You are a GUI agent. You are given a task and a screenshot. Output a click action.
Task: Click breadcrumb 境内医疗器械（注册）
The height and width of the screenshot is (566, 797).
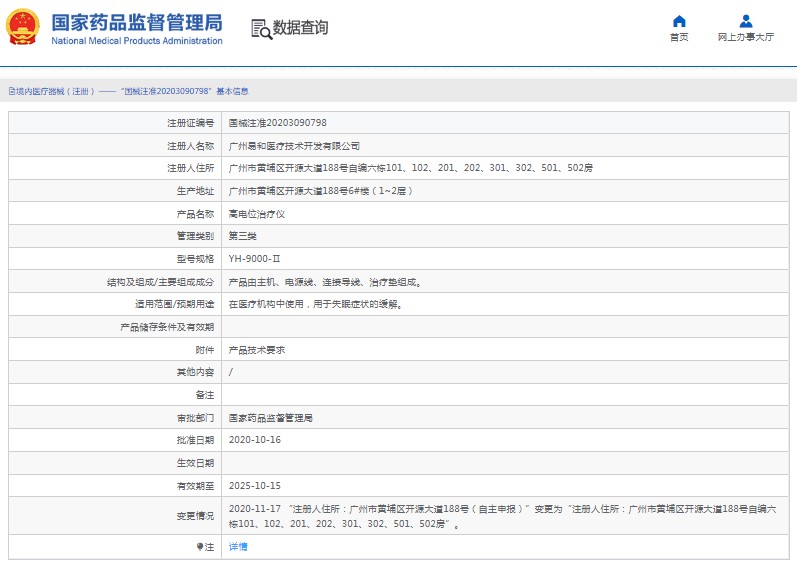pos(52,91)
